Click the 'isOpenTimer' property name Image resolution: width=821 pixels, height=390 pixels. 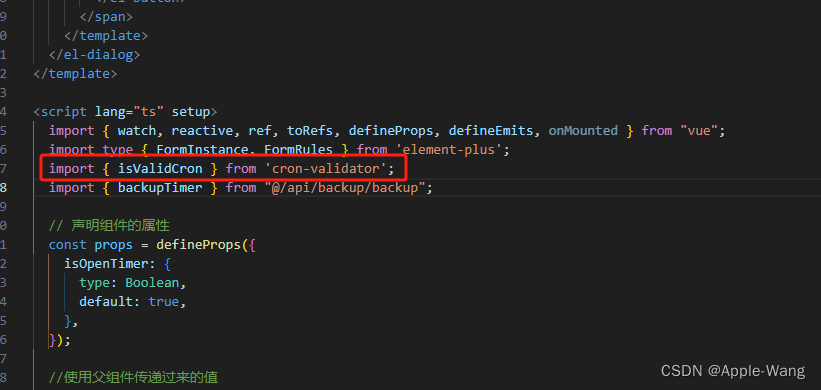pos(106,264)
